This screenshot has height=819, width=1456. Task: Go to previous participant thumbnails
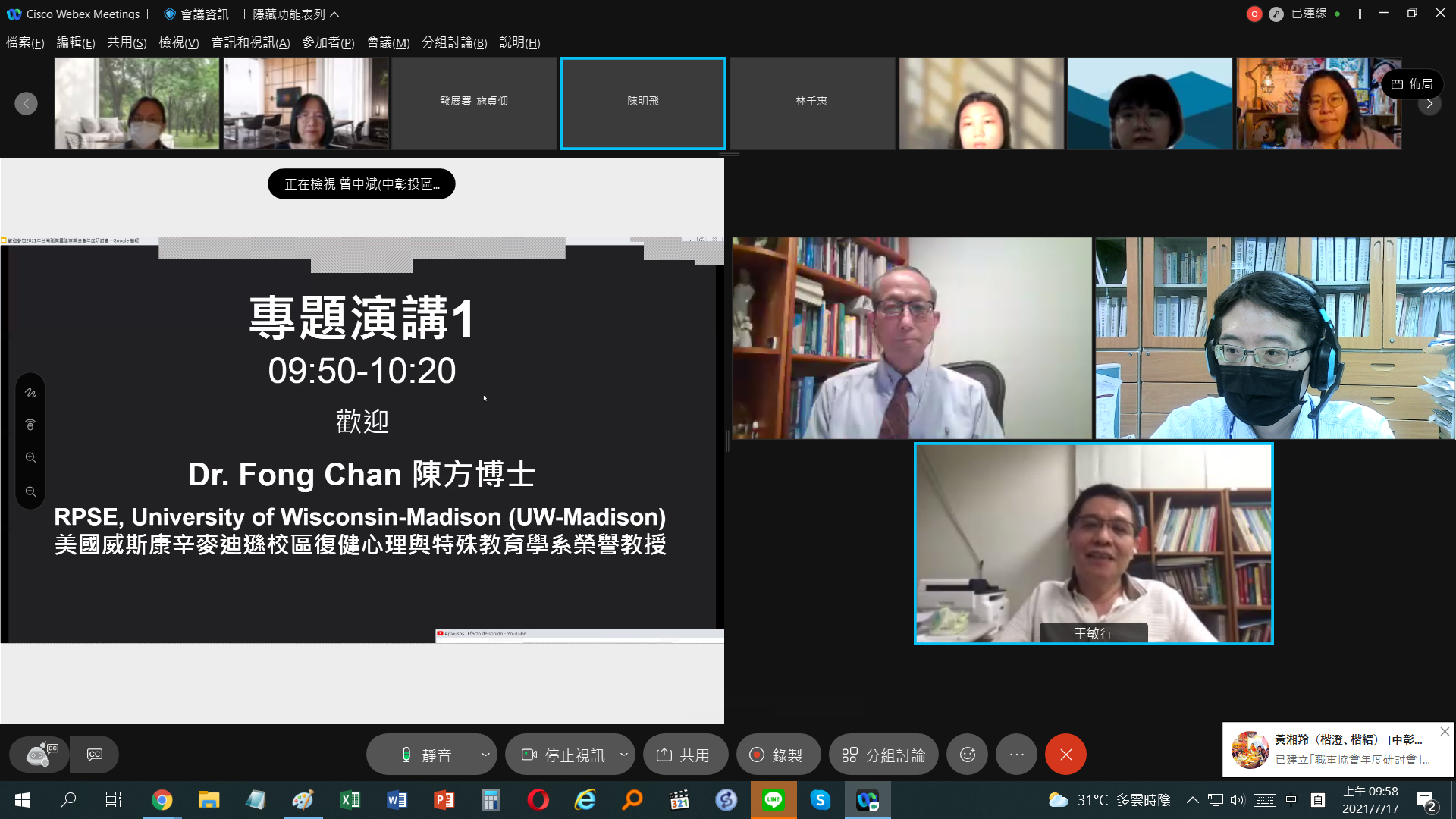click(x=26, y=103)
